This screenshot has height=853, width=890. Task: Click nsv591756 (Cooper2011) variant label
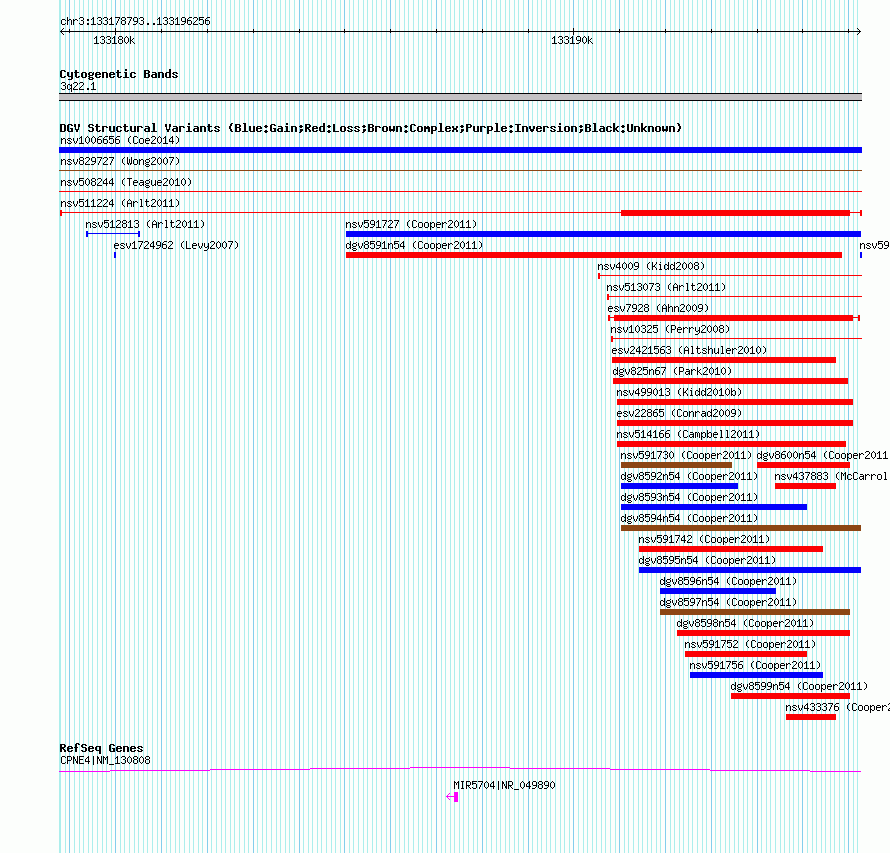[755, 665]
